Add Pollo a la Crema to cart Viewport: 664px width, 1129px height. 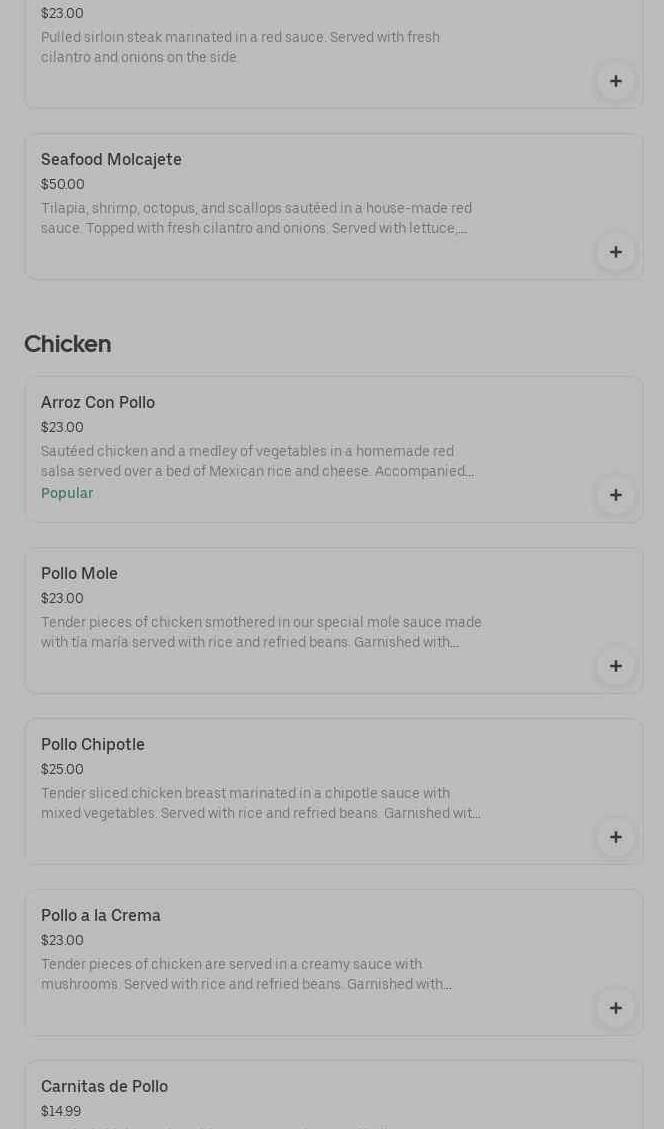tap(615, 1008)
